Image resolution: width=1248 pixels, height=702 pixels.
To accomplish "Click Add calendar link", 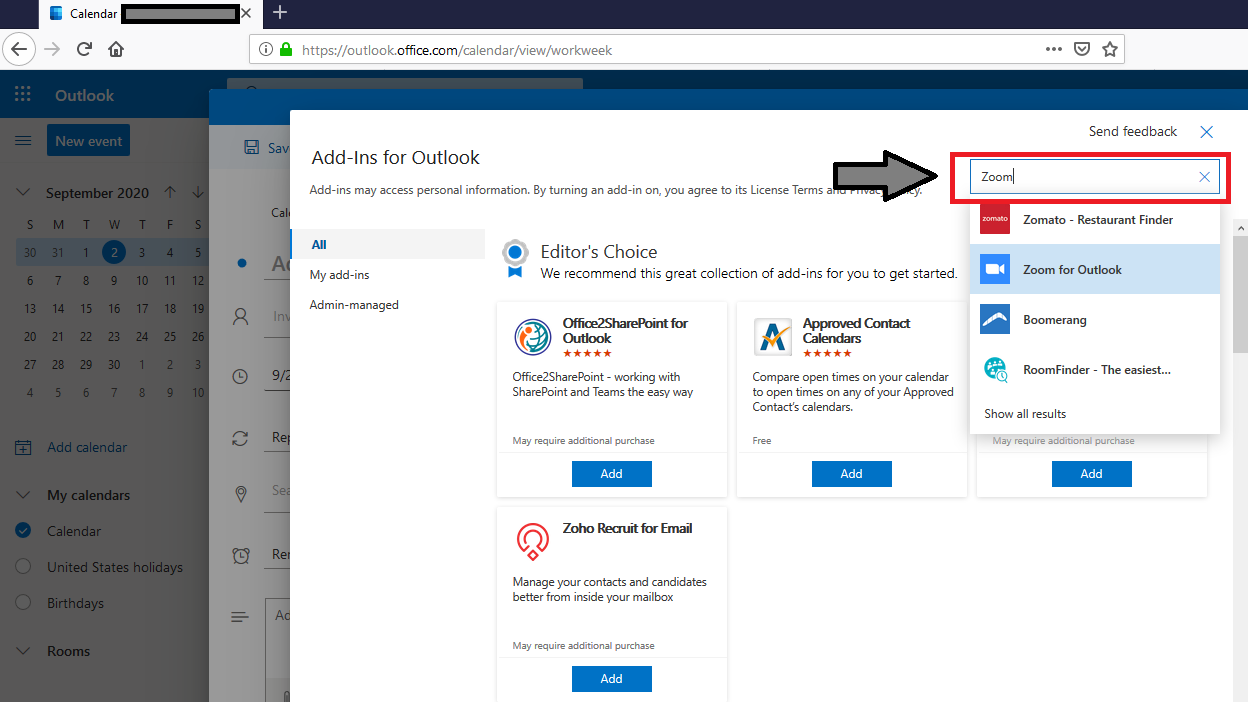I will point(87,447).
